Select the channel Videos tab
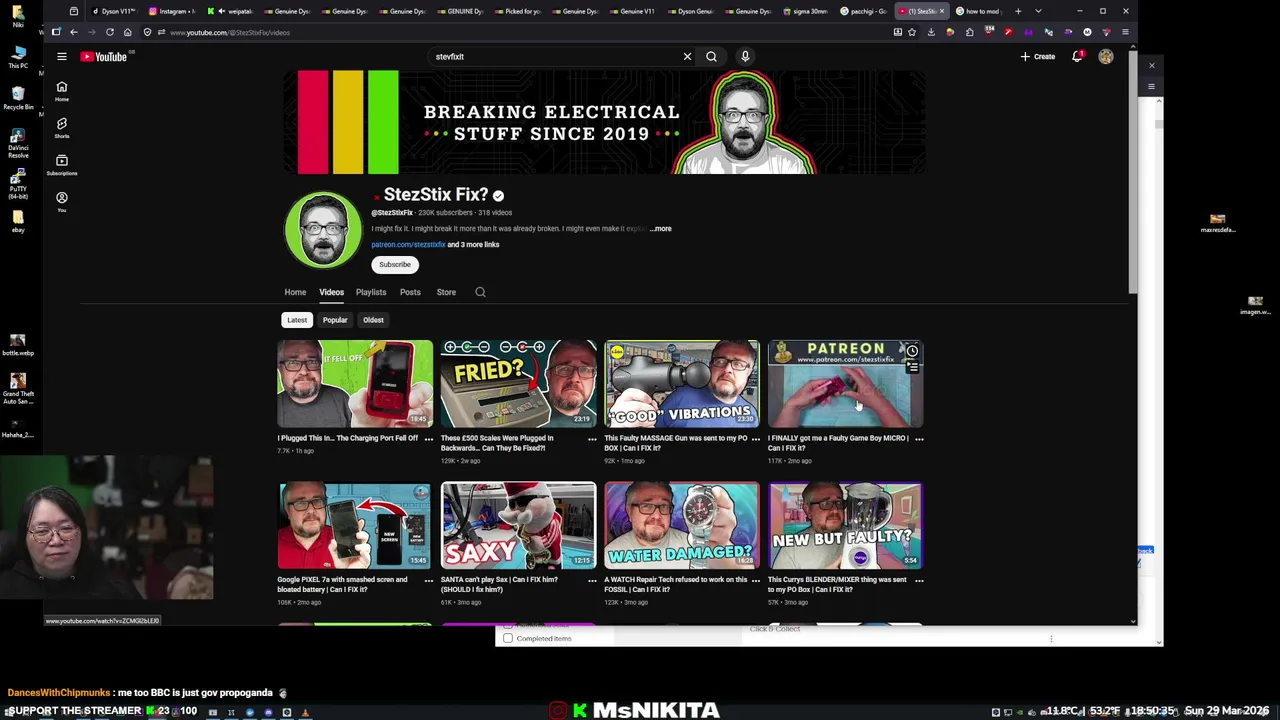The image size is (1280, 720). 331,292
